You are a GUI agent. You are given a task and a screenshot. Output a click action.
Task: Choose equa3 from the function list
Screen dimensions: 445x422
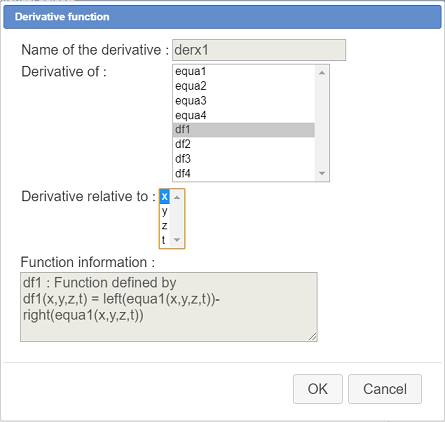[x=244, y=101]
